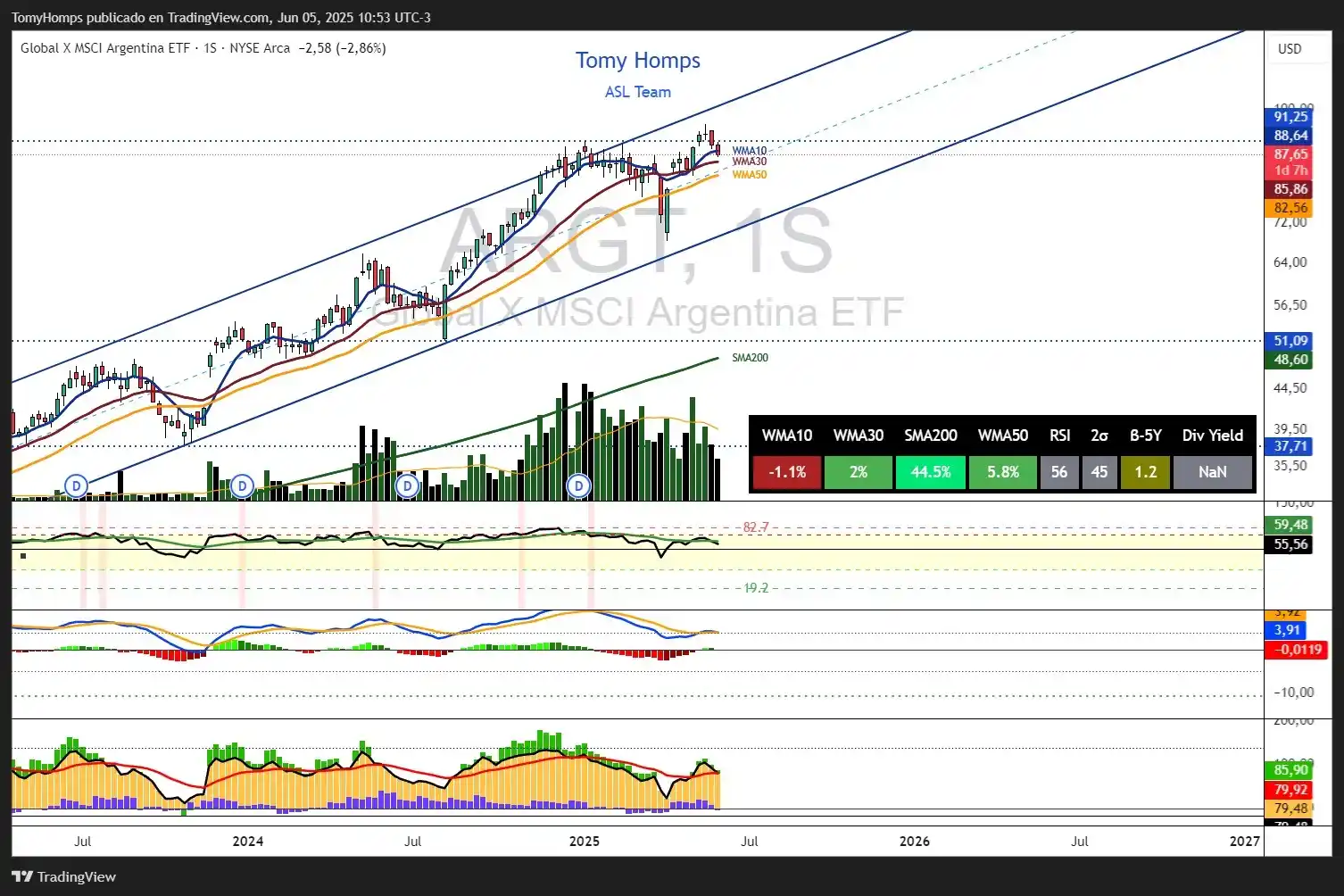Image resolution: width=1344 pixels, height=896 pixels.
Task: Click the 91,25 blue price label
Action: click(1290, 117)
